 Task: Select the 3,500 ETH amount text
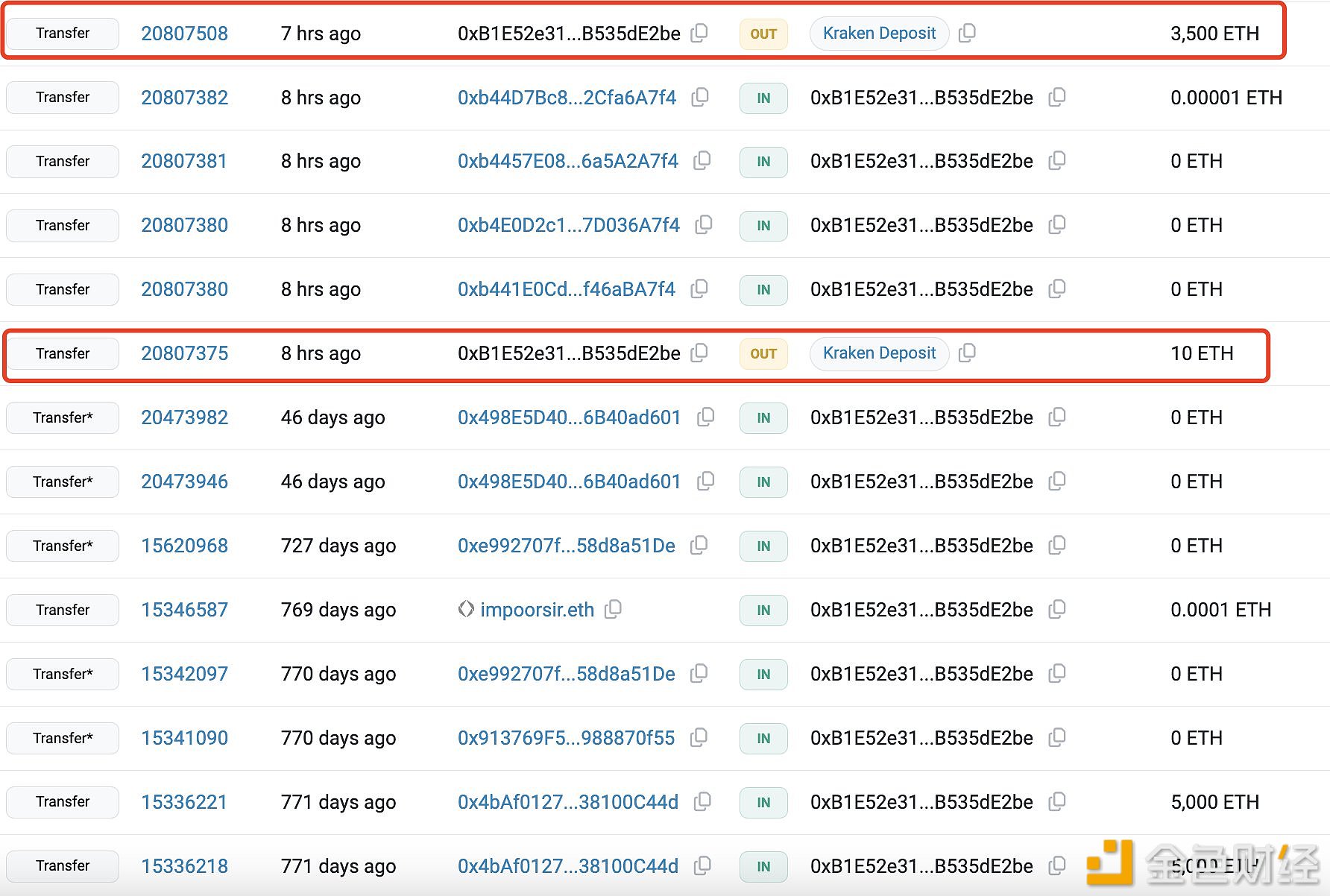coord(1214,34)
